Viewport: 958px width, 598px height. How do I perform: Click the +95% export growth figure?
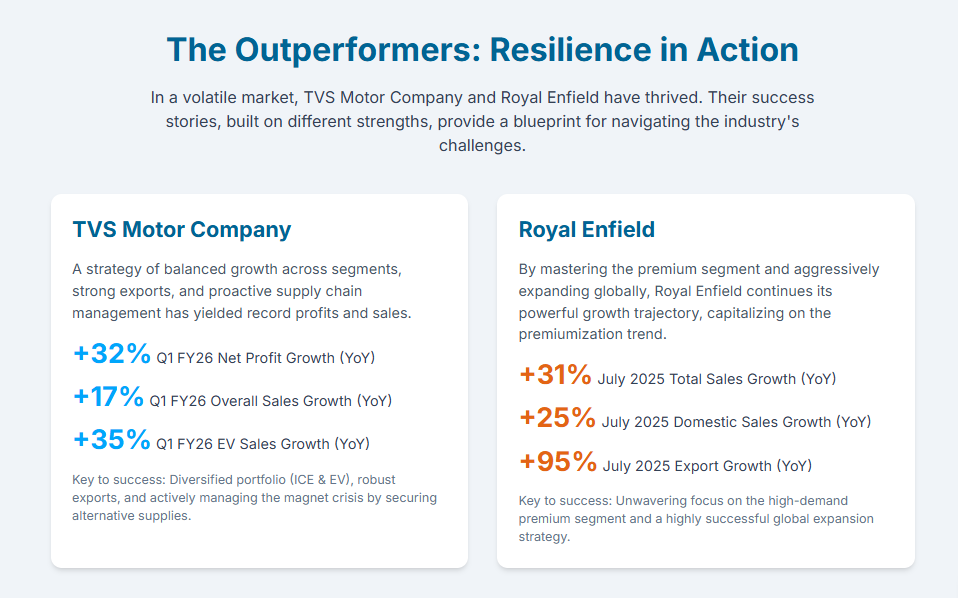click(x=558, y=461)
